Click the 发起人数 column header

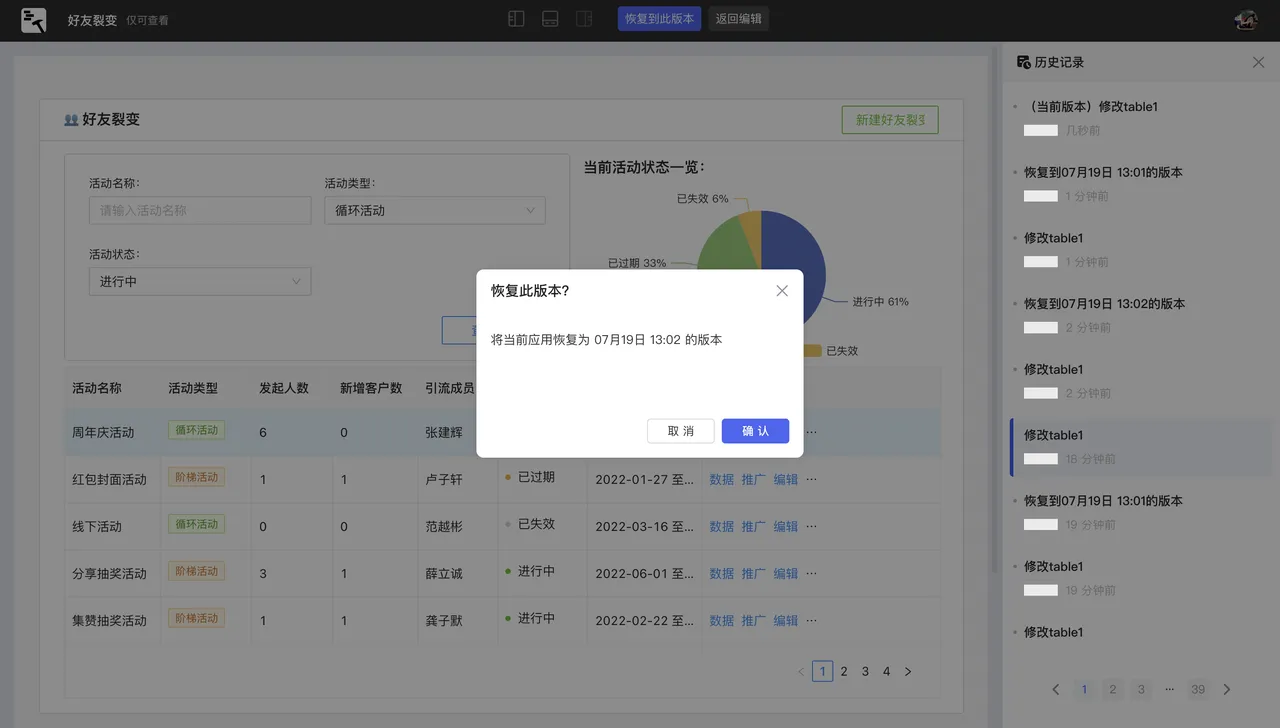(284, 388)
